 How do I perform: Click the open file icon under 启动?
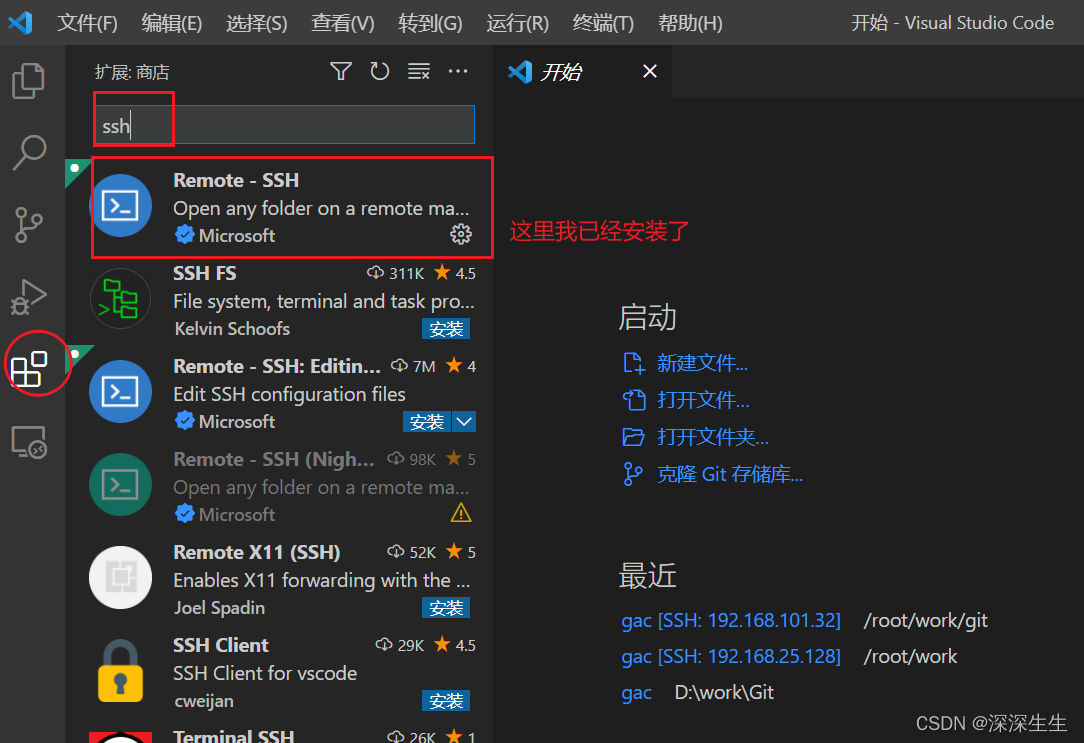(x=633, y=399)
